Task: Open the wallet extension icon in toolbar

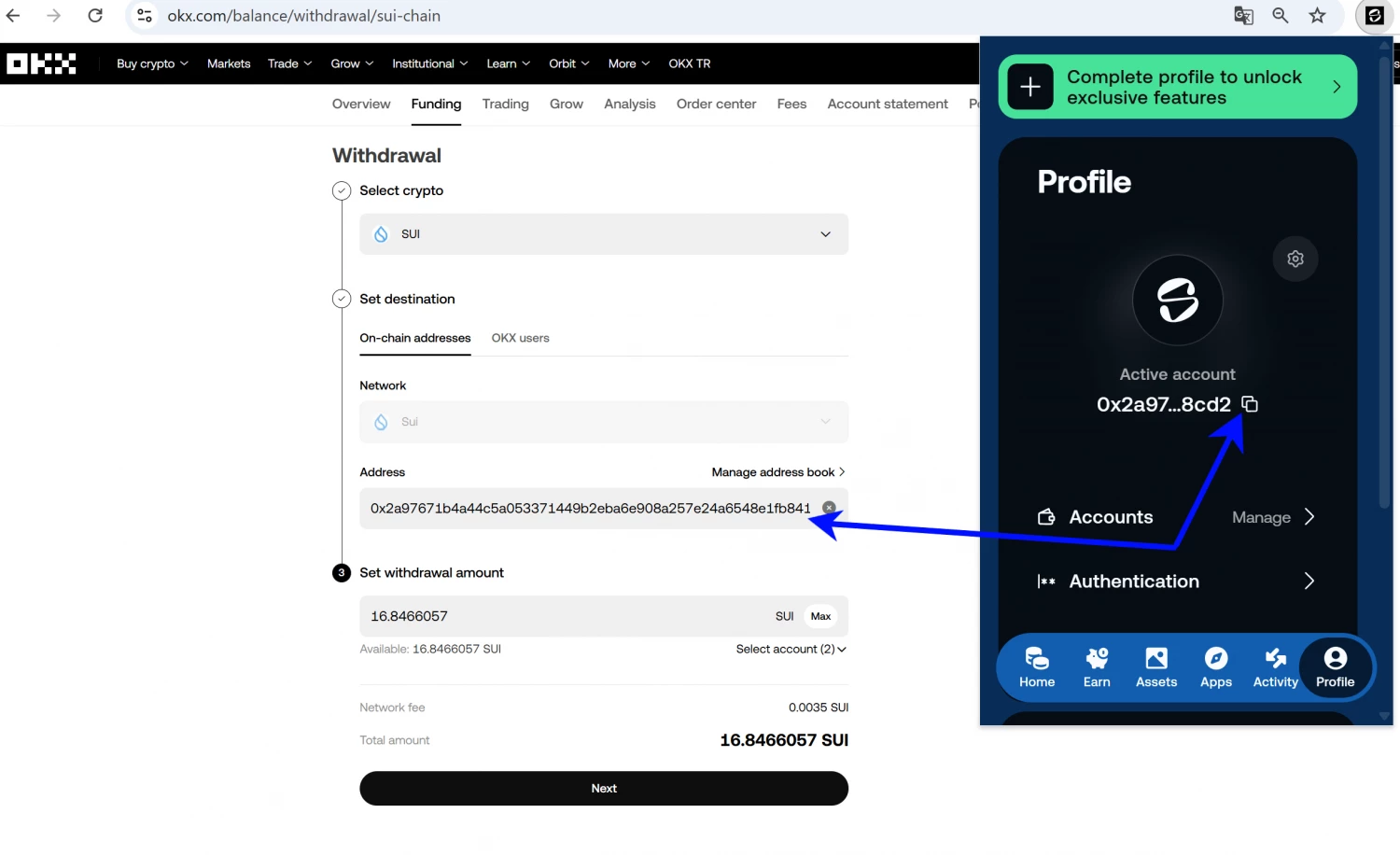Action: coord(1374,16)
